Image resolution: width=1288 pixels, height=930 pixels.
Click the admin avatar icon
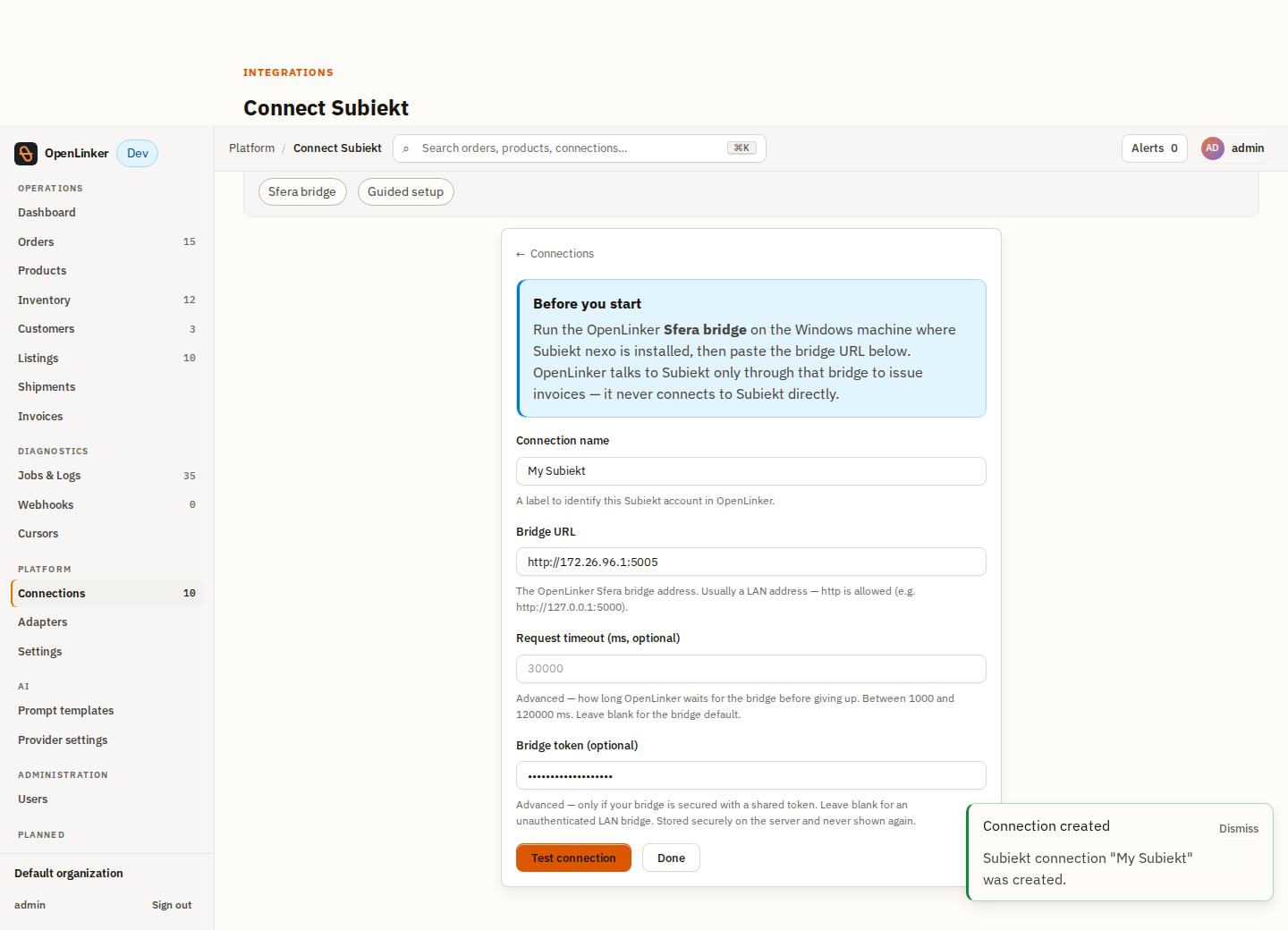[x=1212, y=148]
